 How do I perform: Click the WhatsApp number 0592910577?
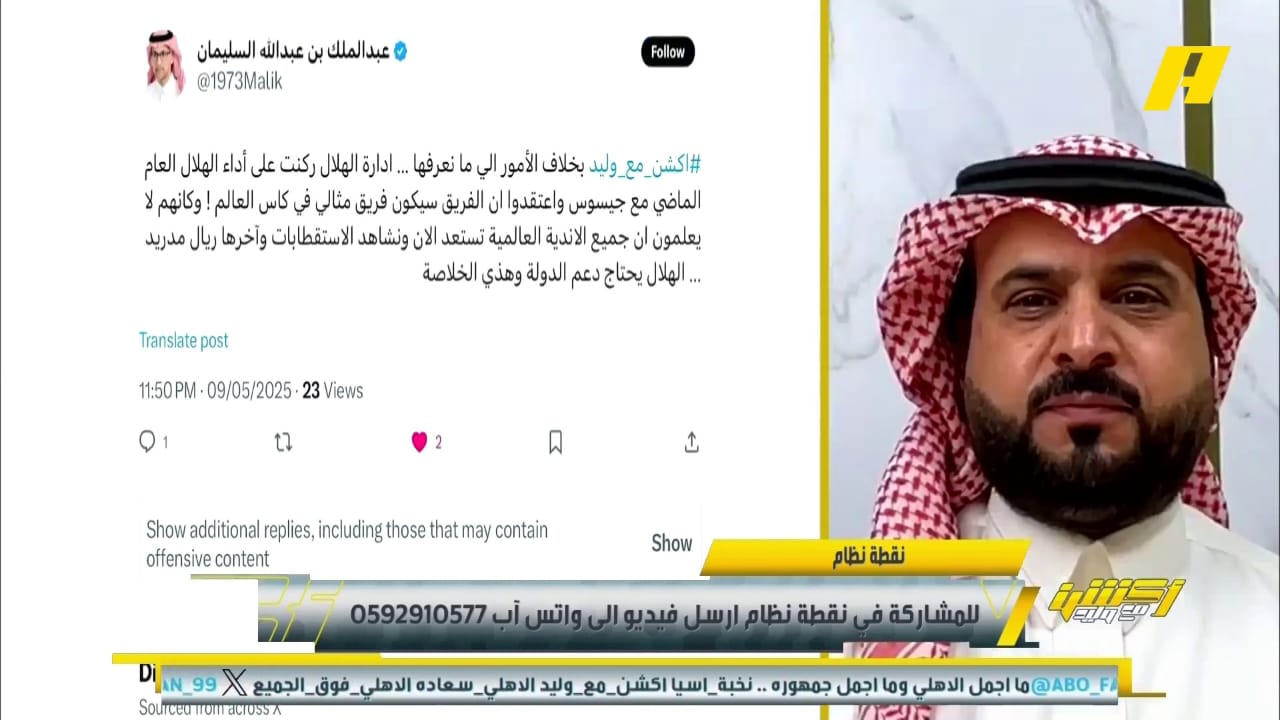(x=418, y=613)
